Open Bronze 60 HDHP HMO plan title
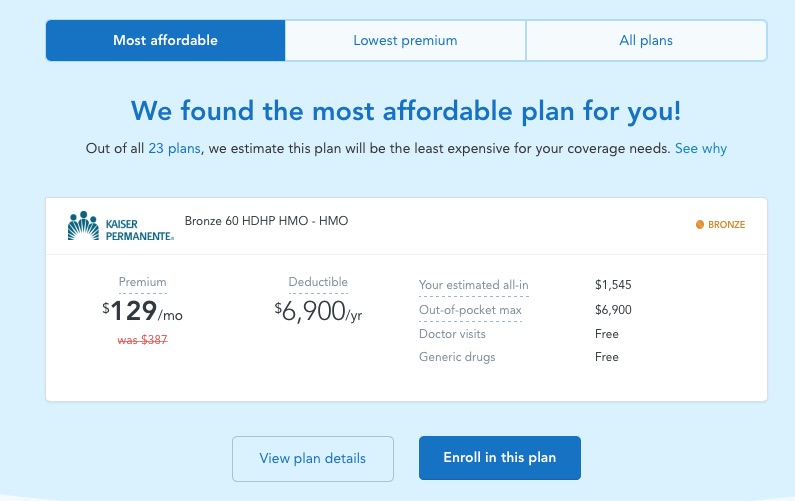This screenshot has height=501, width=795. click(266, 221)
